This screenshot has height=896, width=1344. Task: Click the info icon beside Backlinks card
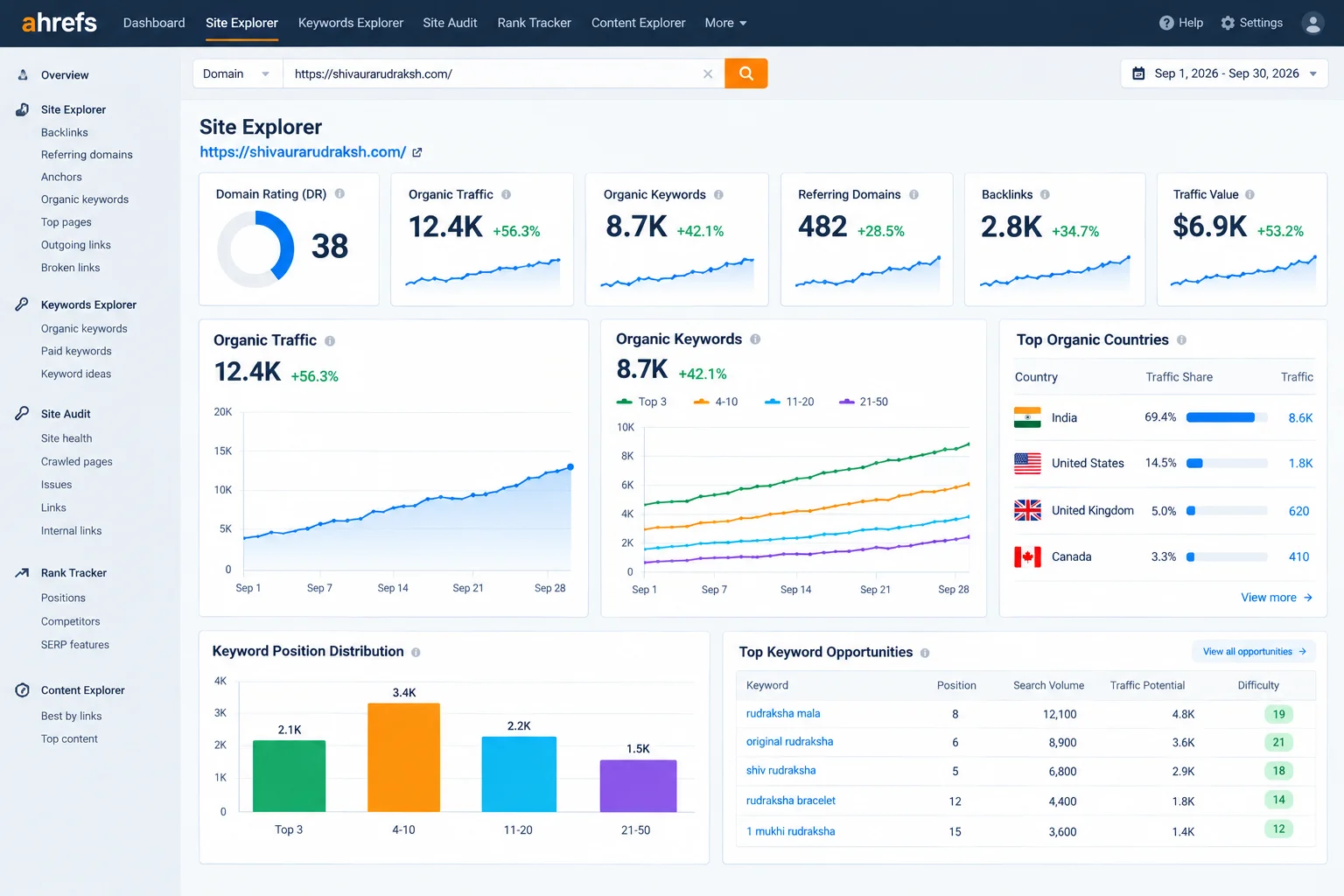(x=1045, y=194)
